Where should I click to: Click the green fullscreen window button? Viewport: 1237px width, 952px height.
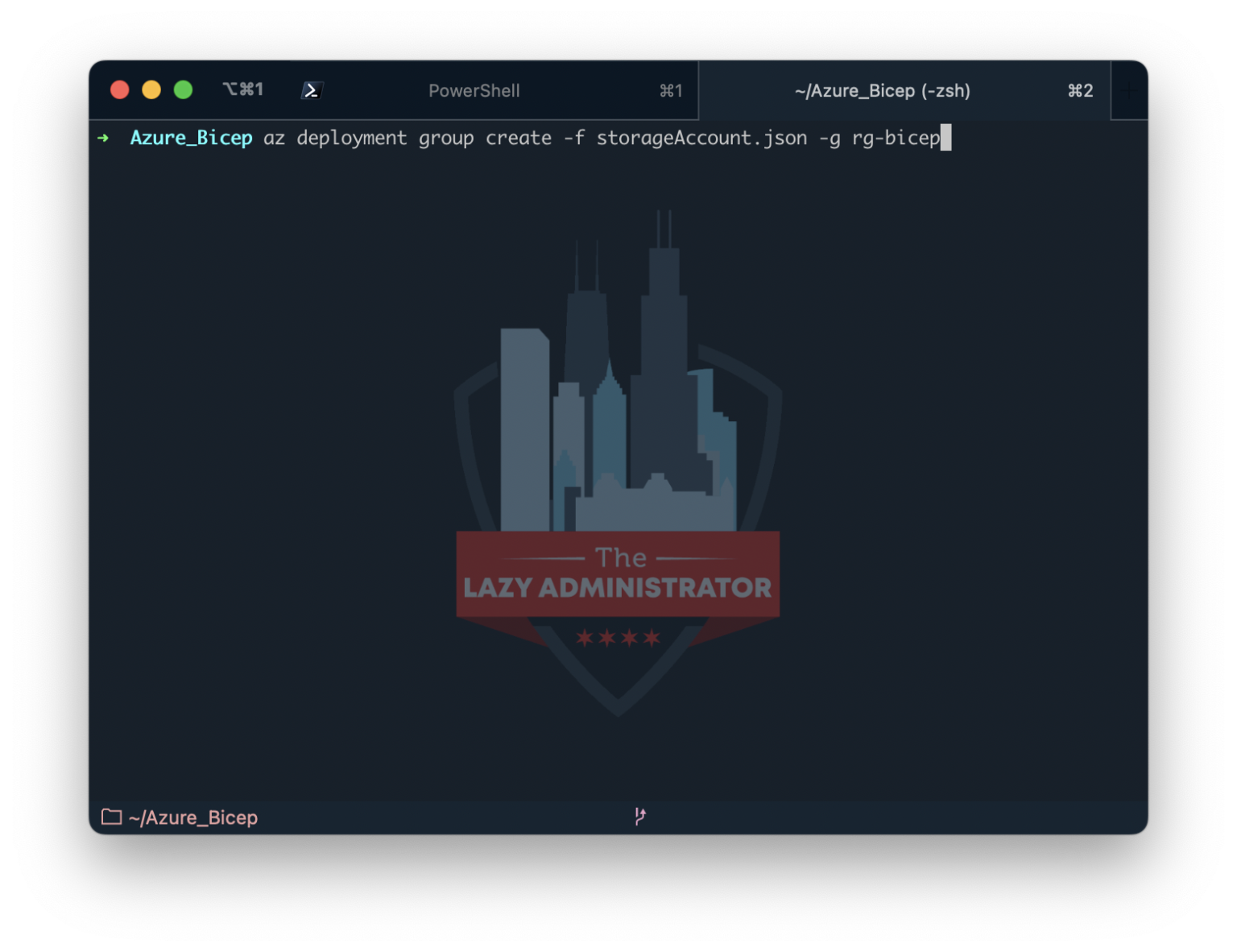point(183,89)
